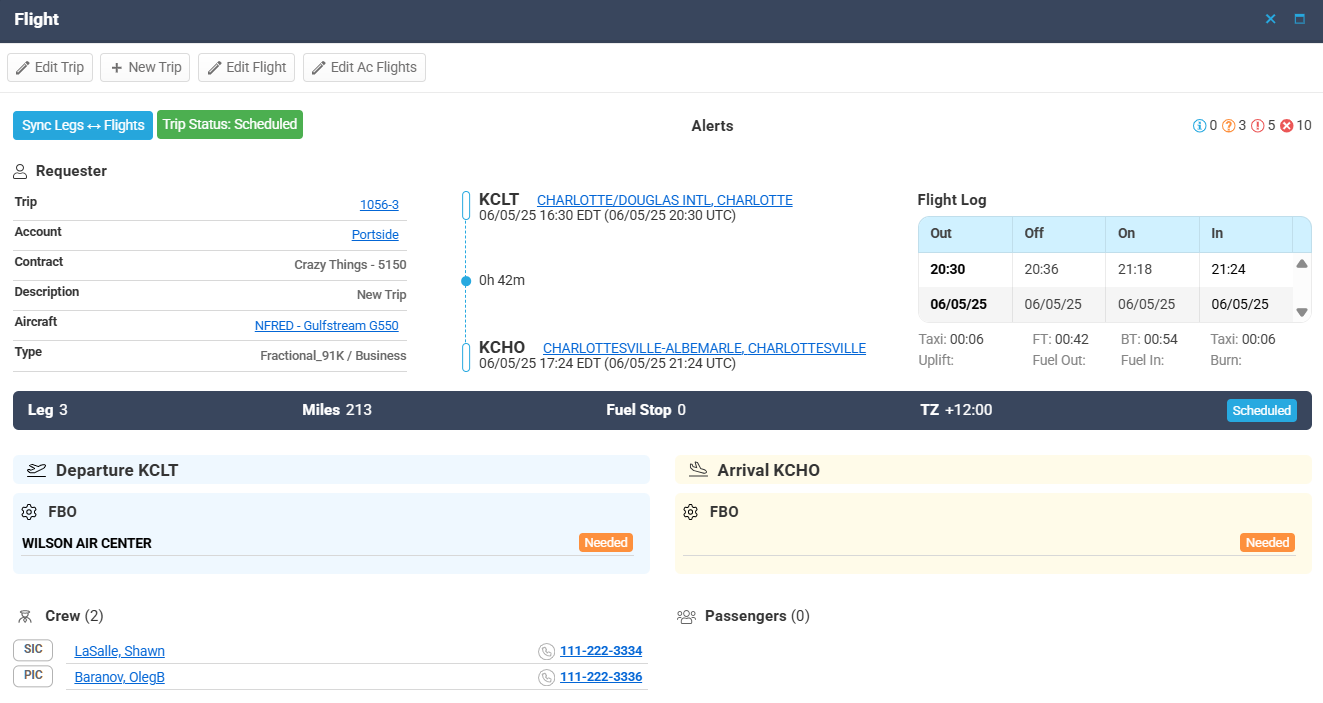Click phone icon beside Baranov's number
Screen dimensions: 1323x703
[x=546, y=677]
